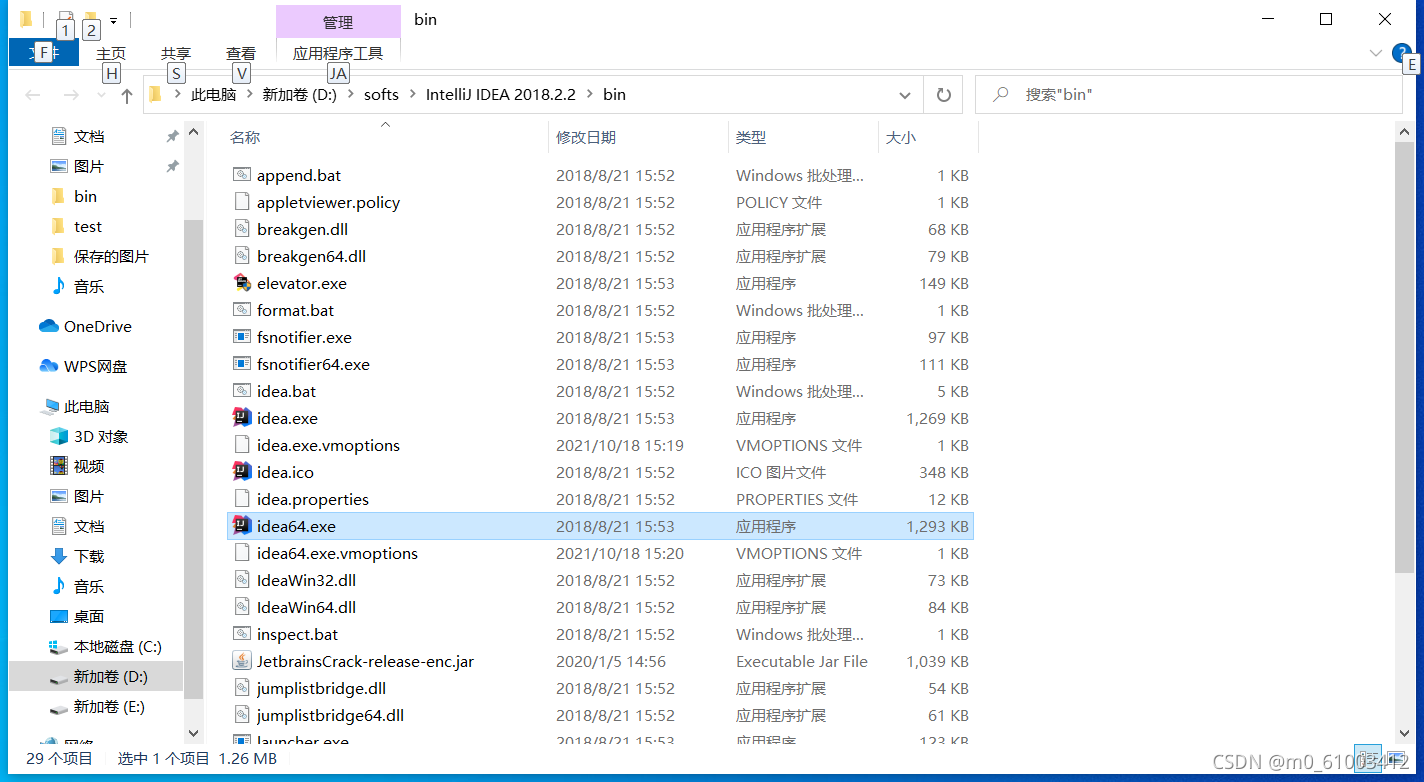
Task: Click the navigation pane scrollbar
Action: tap(194, 460)
